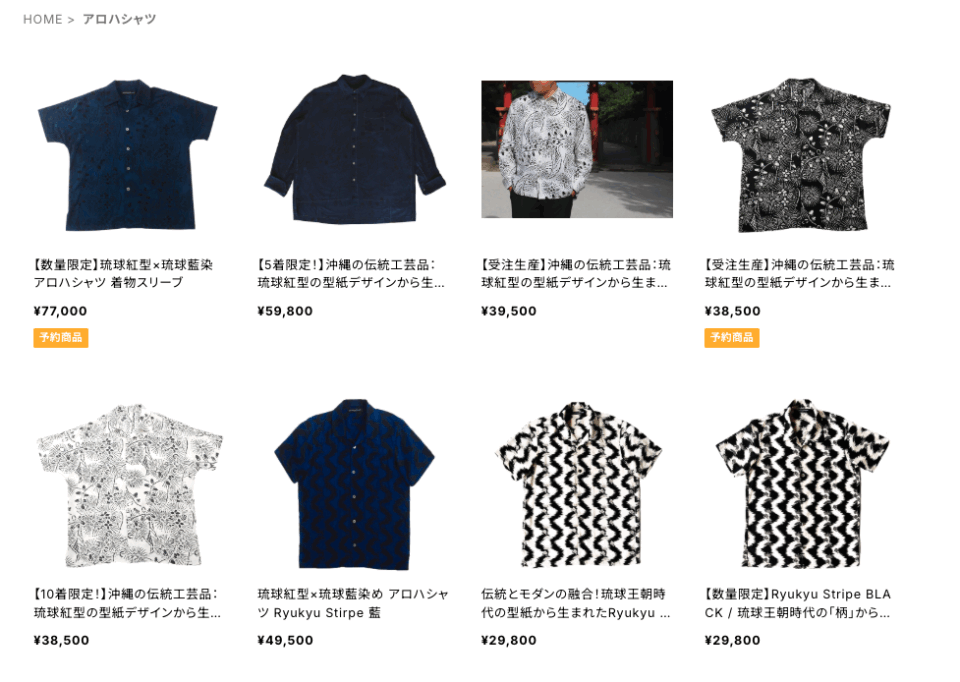The image size is (960, 682).
Task: Select the blue wavy-stripe shirt image
Action: coord(354,484)
